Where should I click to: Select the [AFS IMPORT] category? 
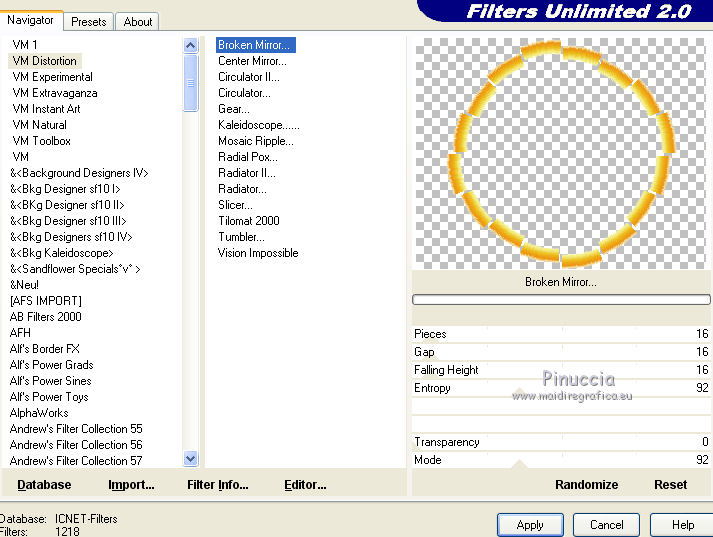tap(45, 301)
